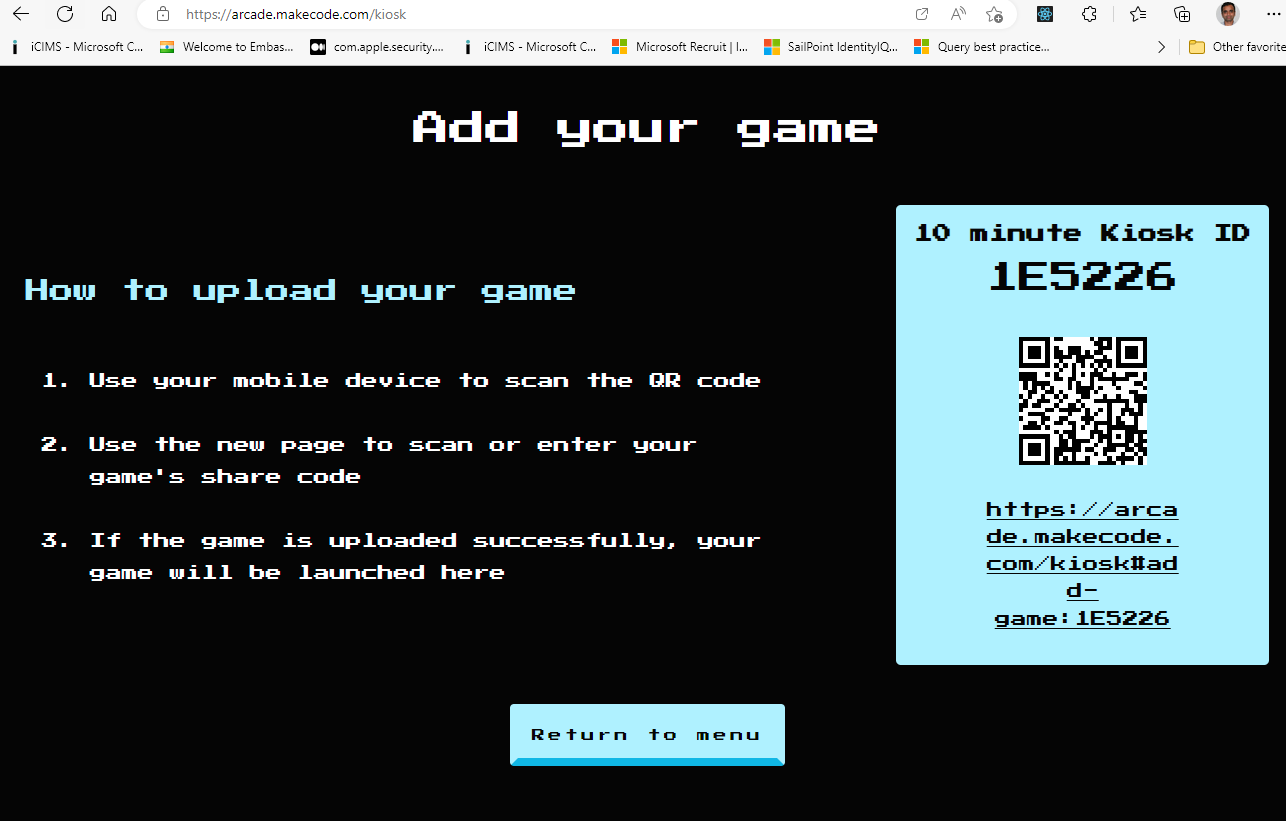Click the '10 minute Kiosk ID' label
Image resolution: width=1286 pixels, height=821 pixels.
(x=1082, y=232)
